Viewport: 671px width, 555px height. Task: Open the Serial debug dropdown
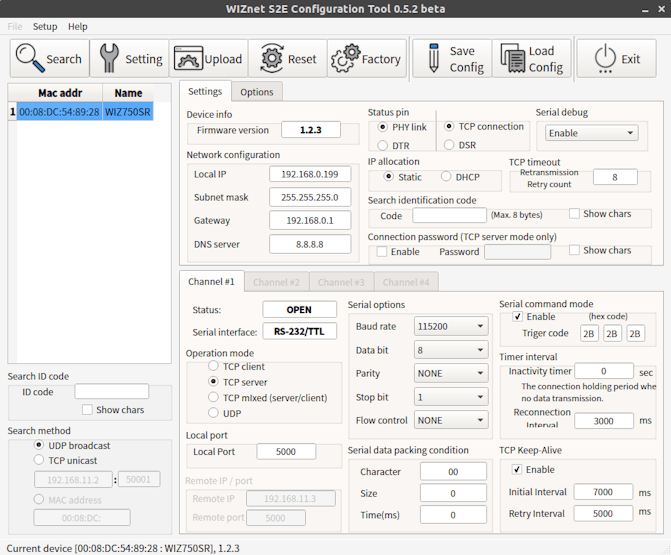pos(591,133)
